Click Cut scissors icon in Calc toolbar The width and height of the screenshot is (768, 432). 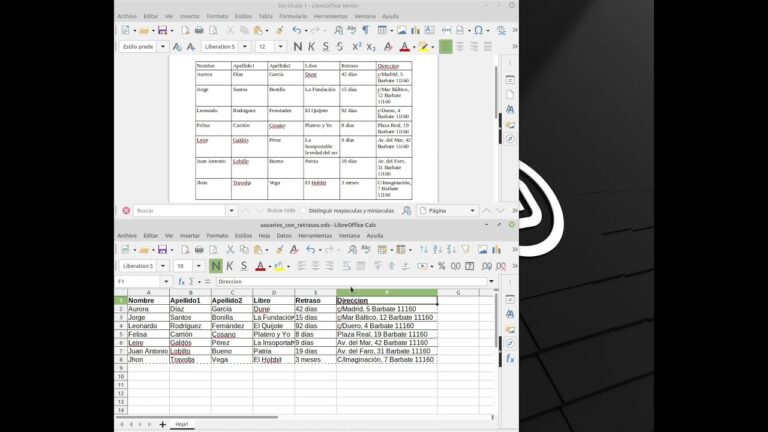click(x=230, y=250)
